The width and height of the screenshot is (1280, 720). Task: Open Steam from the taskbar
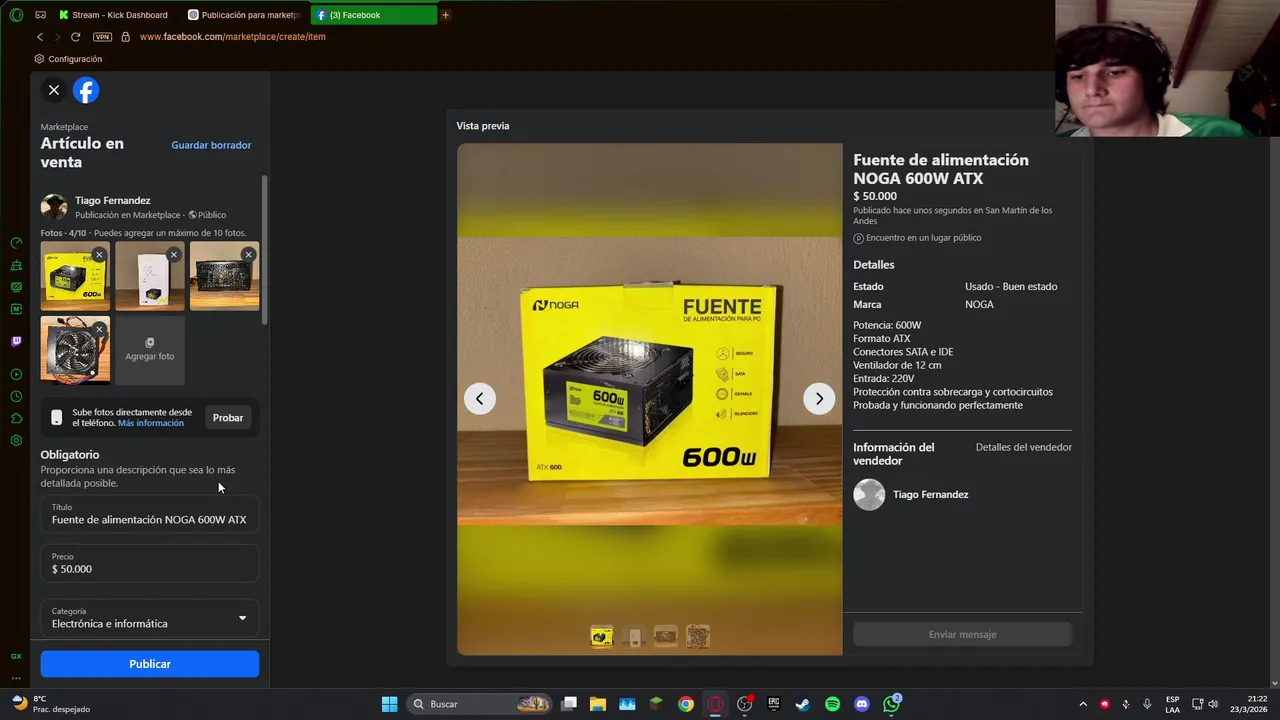(802, 704)
